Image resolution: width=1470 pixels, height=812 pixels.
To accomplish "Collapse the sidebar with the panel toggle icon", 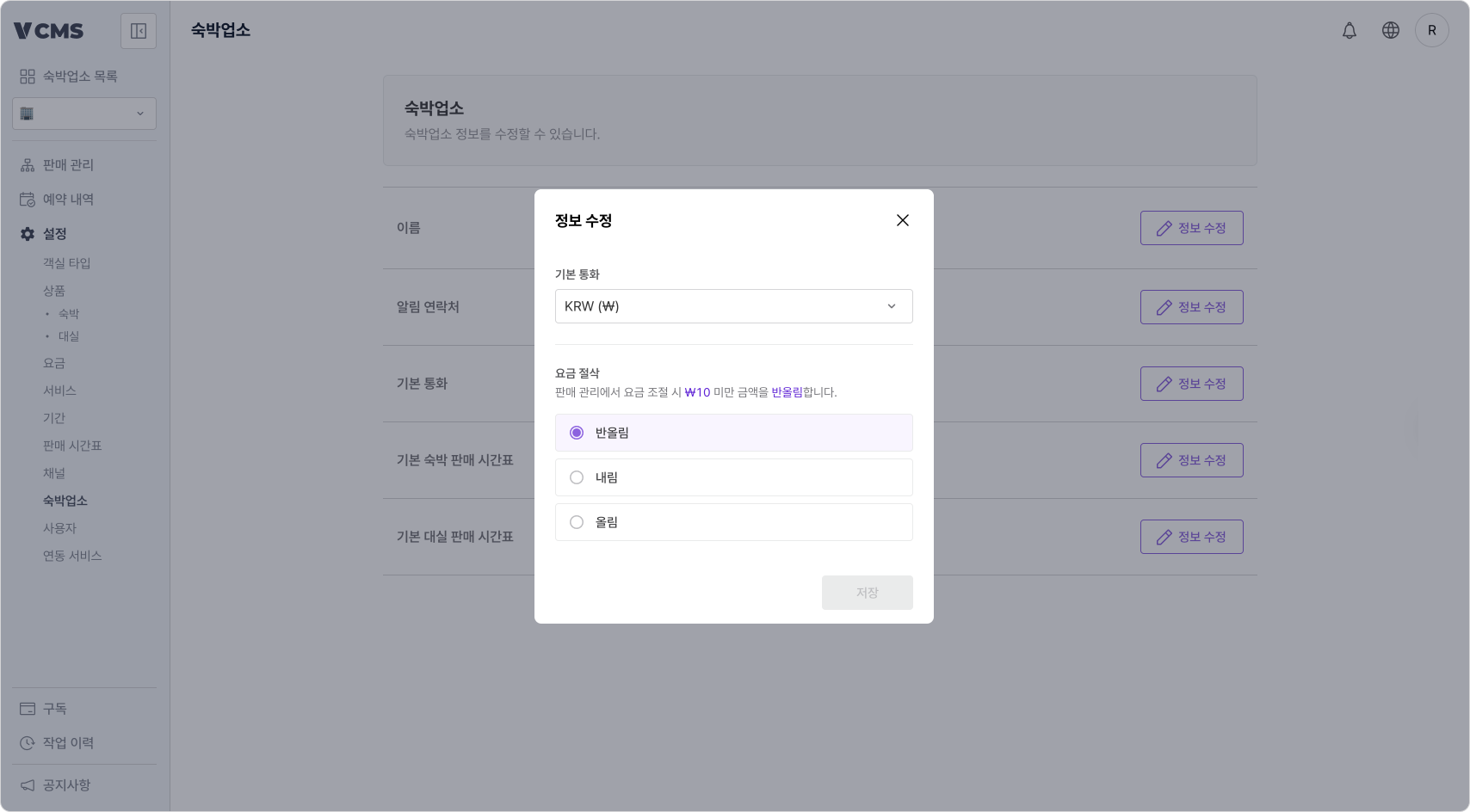I will pyautogui.click(x=138, y=30).
